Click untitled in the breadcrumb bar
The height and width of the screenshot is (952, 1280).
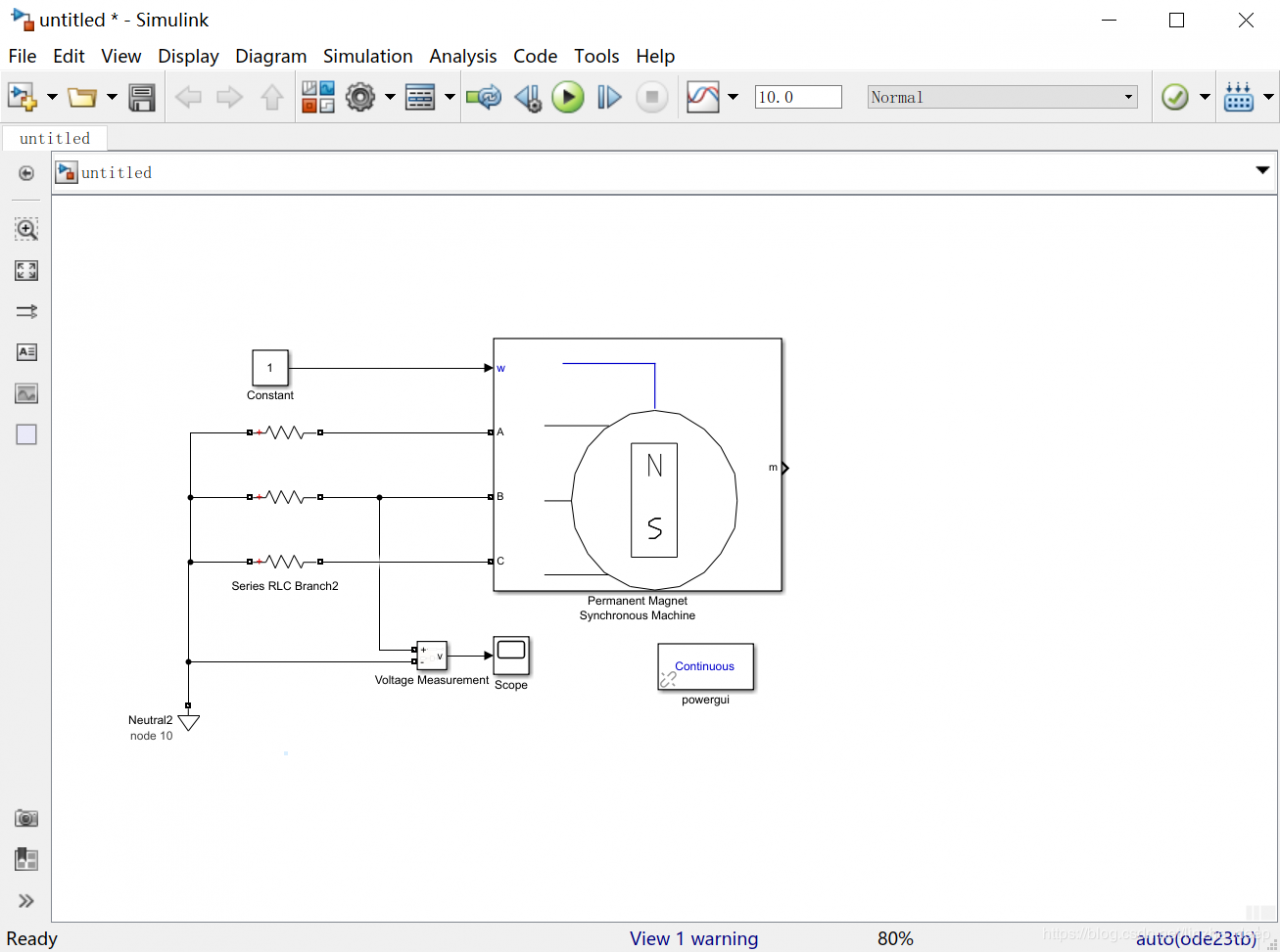(x=116, y=173)
